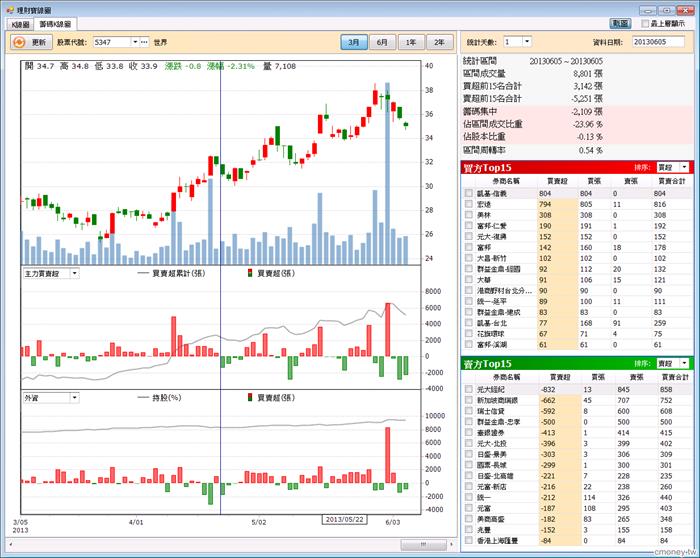The width and height of the screenshot is (700, 558).
Task: Click the scrollbar thumb below the chart
Action: 424,545
